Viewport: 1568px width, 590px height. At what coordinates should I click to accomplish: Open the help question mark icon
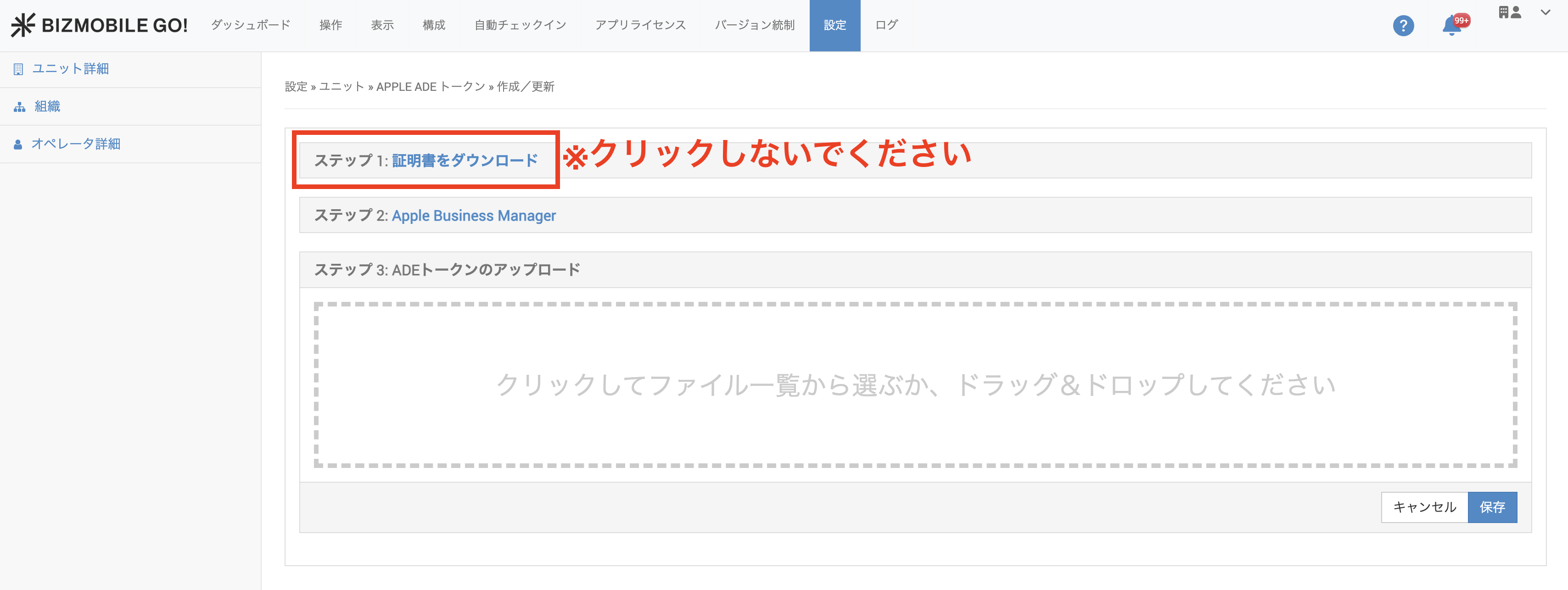pos(1403,26)
